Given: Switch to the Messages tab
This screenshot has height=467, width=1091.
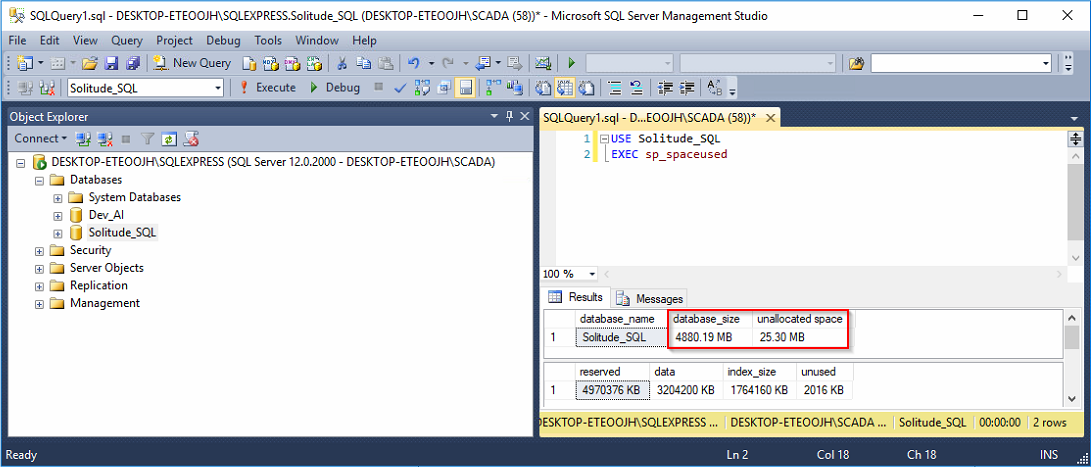Looking at the screenshot, I should (x=650, y=298).
